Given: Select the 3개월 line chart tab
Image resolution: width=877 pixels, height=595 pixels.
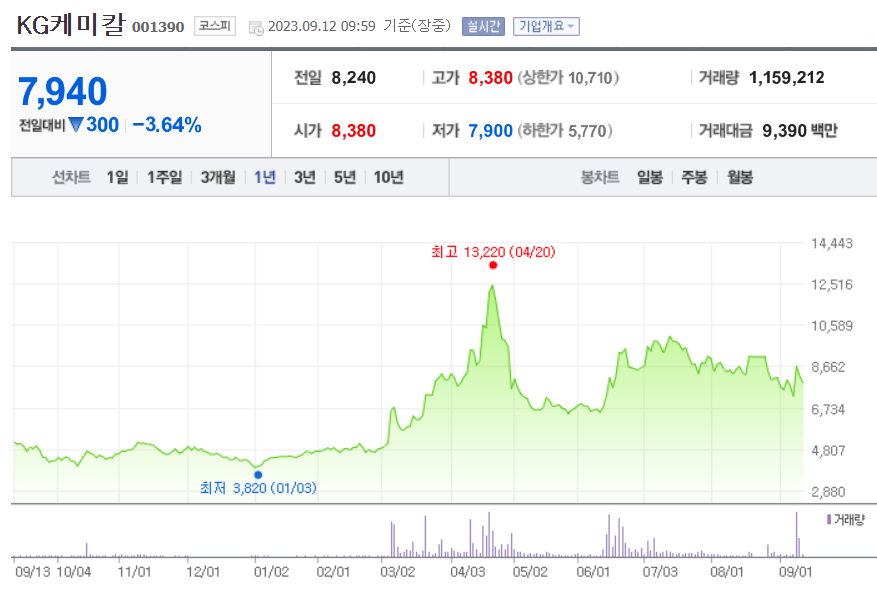Looking at the screenshot, I should 218,177.
